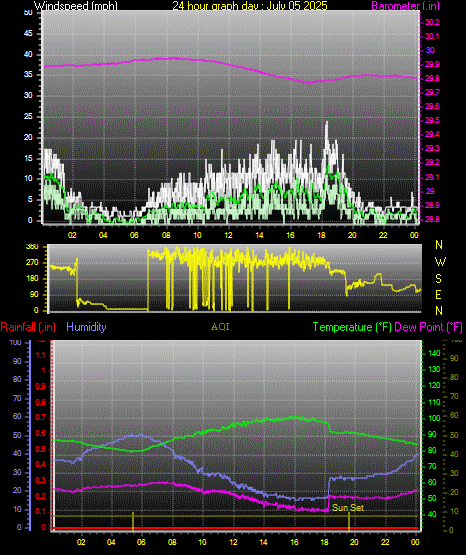Click the W compass direction label
The image size is (466, 555).
440,262
